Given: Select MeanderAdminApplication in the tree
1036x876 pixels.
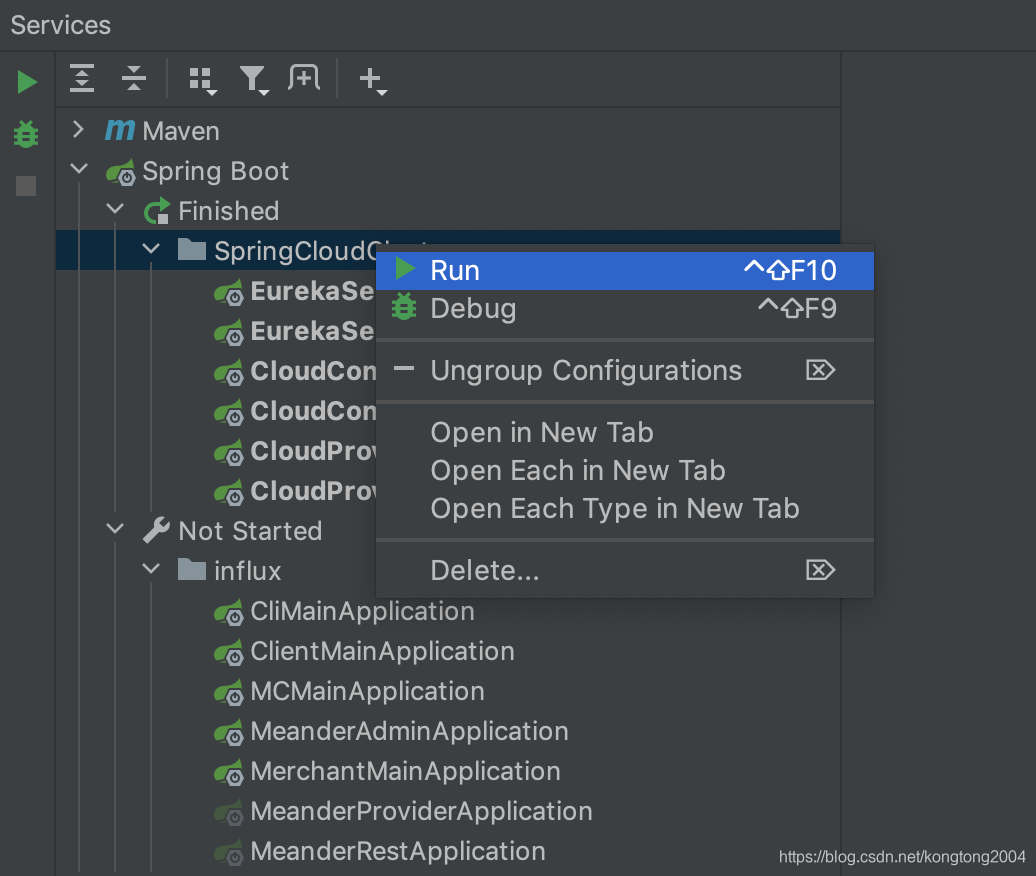Looking at the screenshot, I should point(409,731).
